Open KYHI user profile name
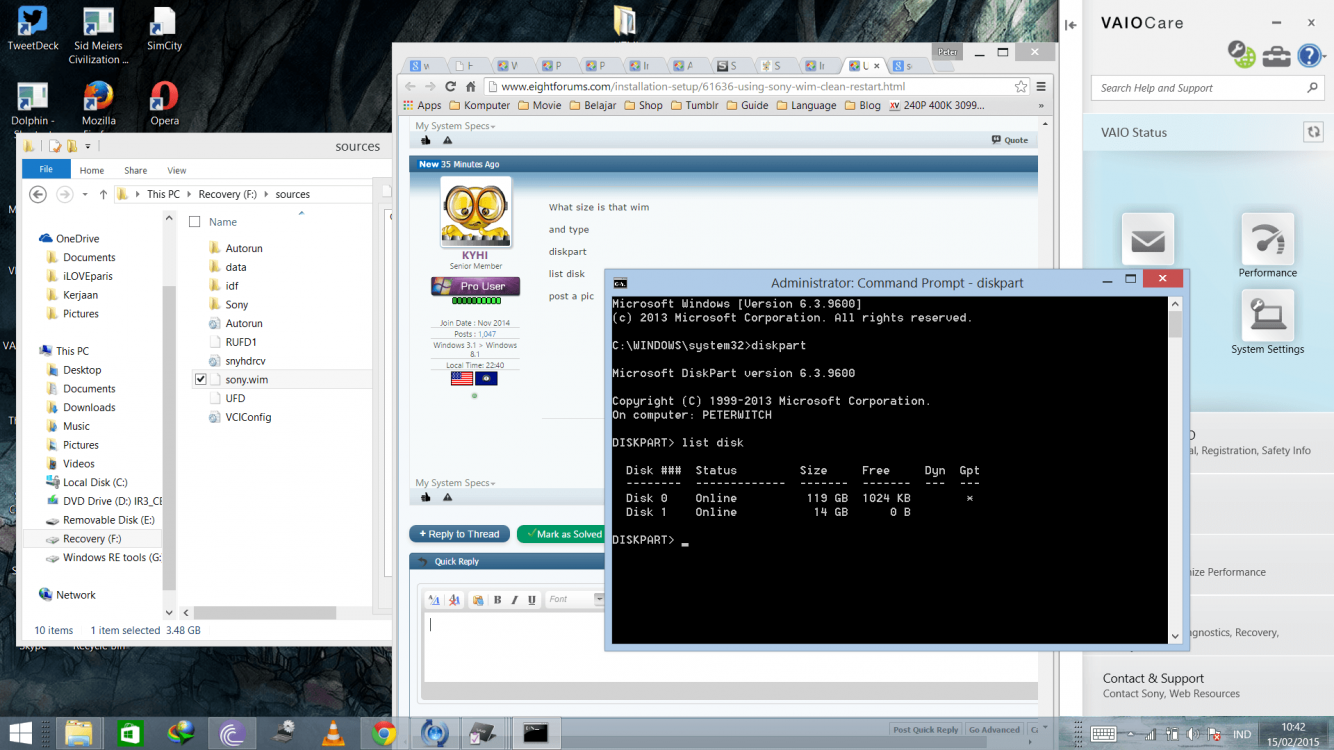This screenshot has height=750, width=1334. click(x=475, y=255)
